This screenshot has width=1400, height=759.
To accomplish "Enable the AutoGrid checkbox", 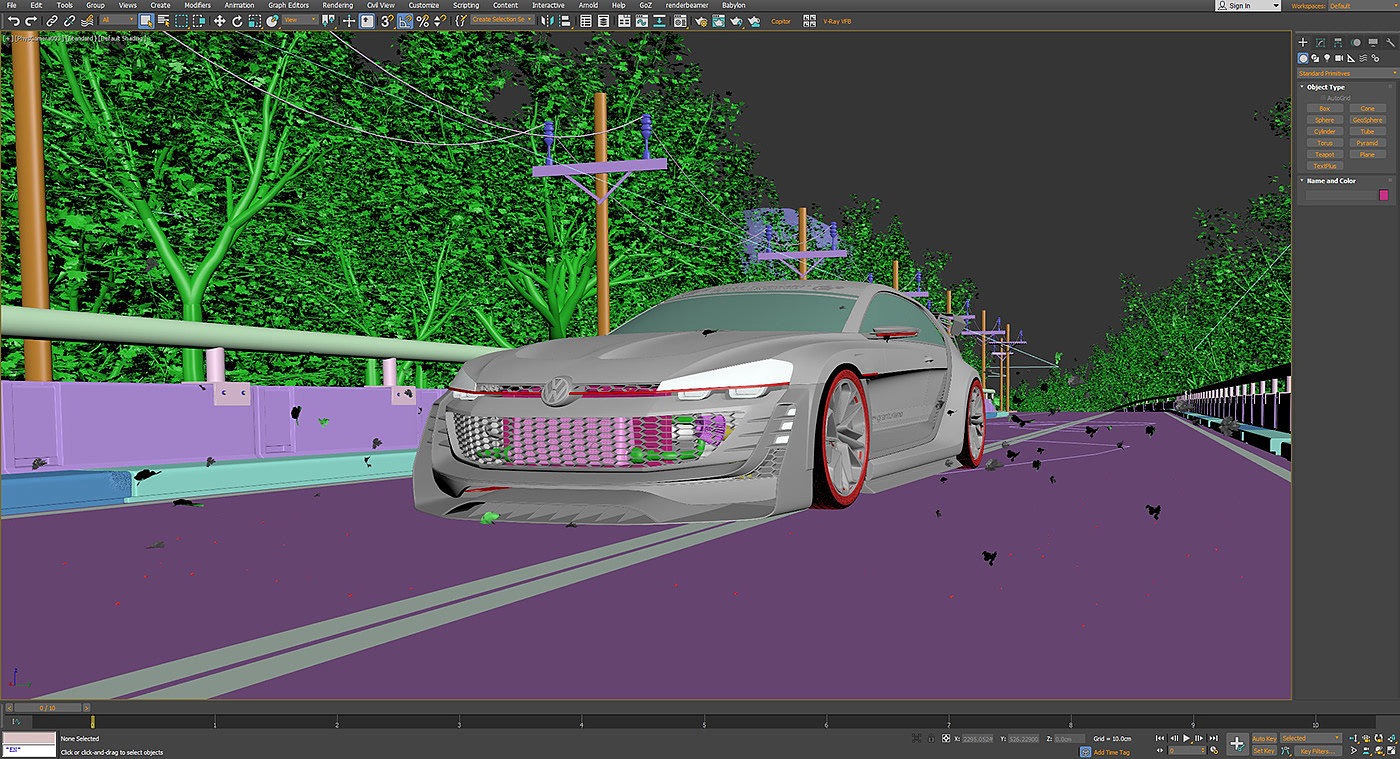I will click(x=1322, y=98).
